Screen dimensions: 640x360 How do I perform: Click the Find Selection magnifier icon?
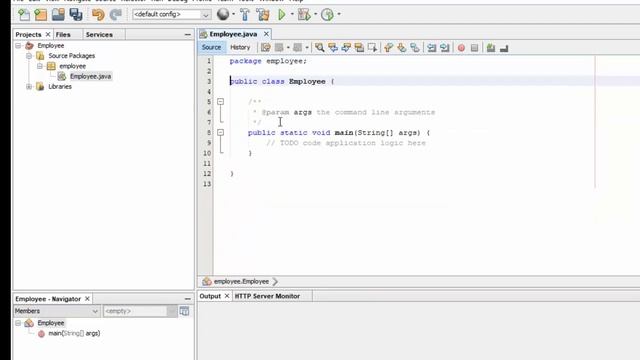(320, 48)
